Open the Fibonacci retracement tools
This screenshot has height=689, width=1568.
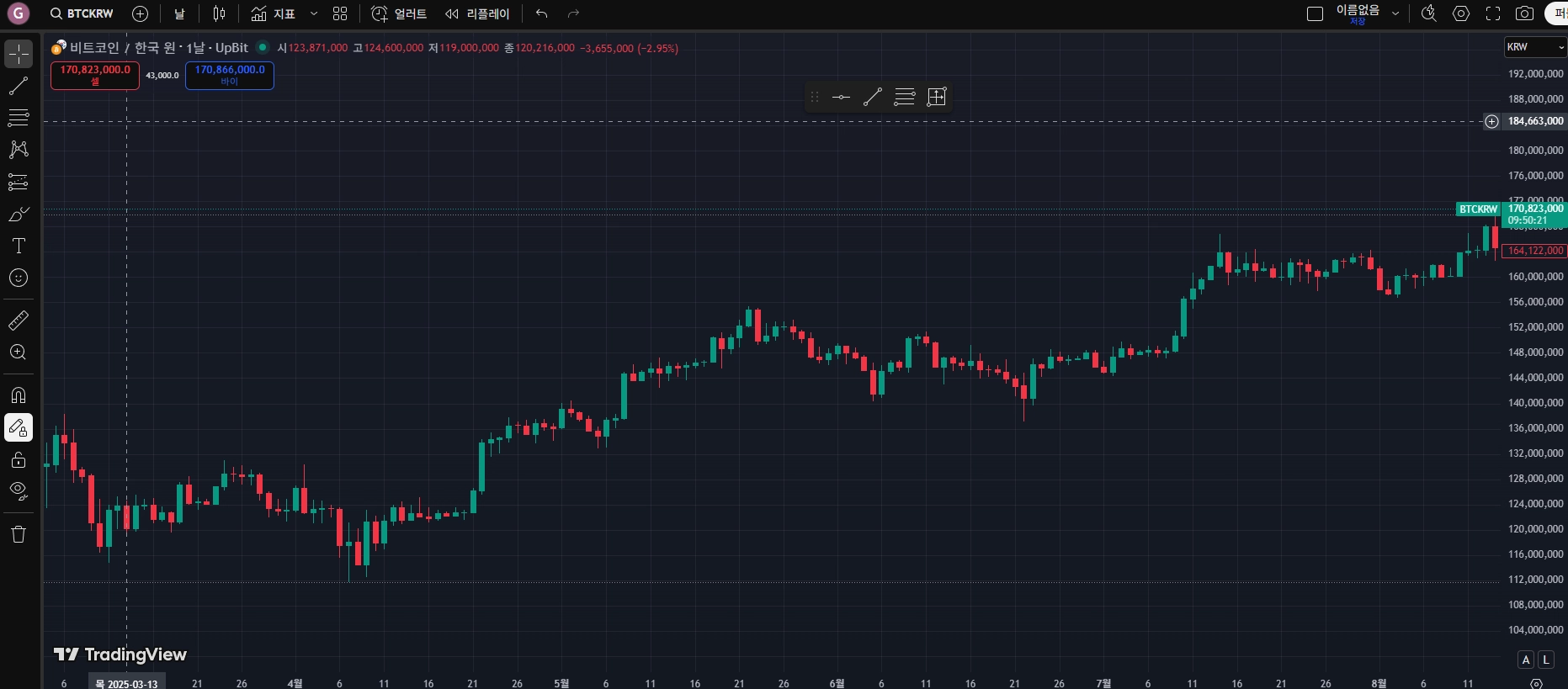19,182
